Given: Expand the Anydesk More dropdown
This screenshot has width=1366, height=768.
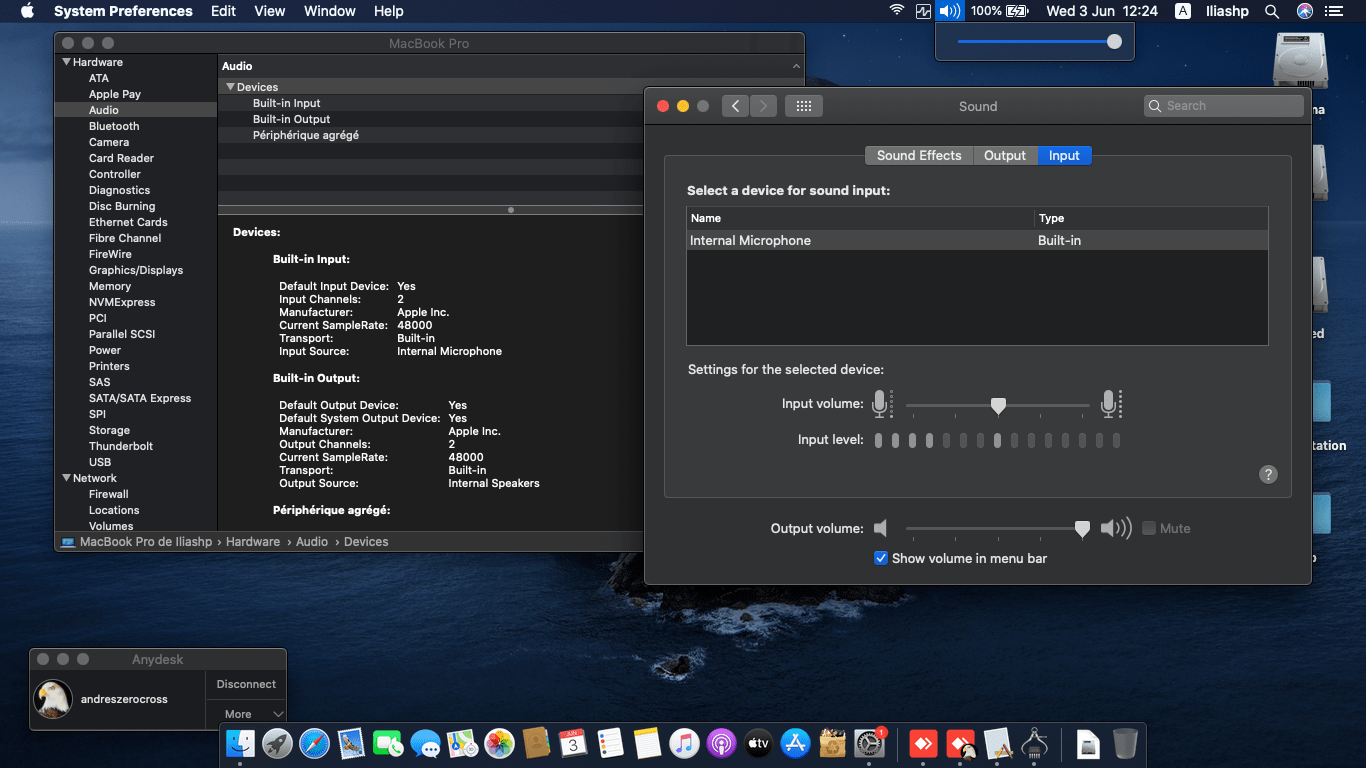Looking at the screenshot, I should tap(246, 714).
